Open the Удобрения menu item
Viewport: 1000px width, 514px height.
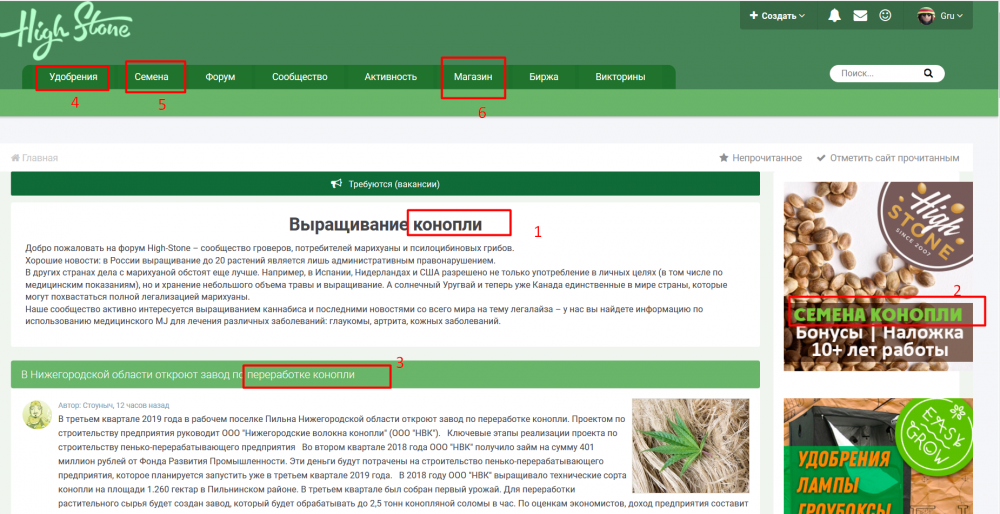[x=73, y=77]
